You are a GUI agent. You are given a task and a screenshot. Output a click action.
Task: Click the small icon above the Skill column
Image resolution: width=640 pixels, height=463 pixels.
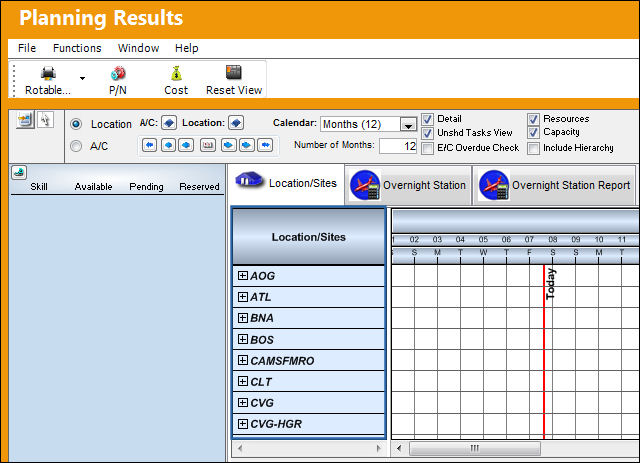pos(19,173)
